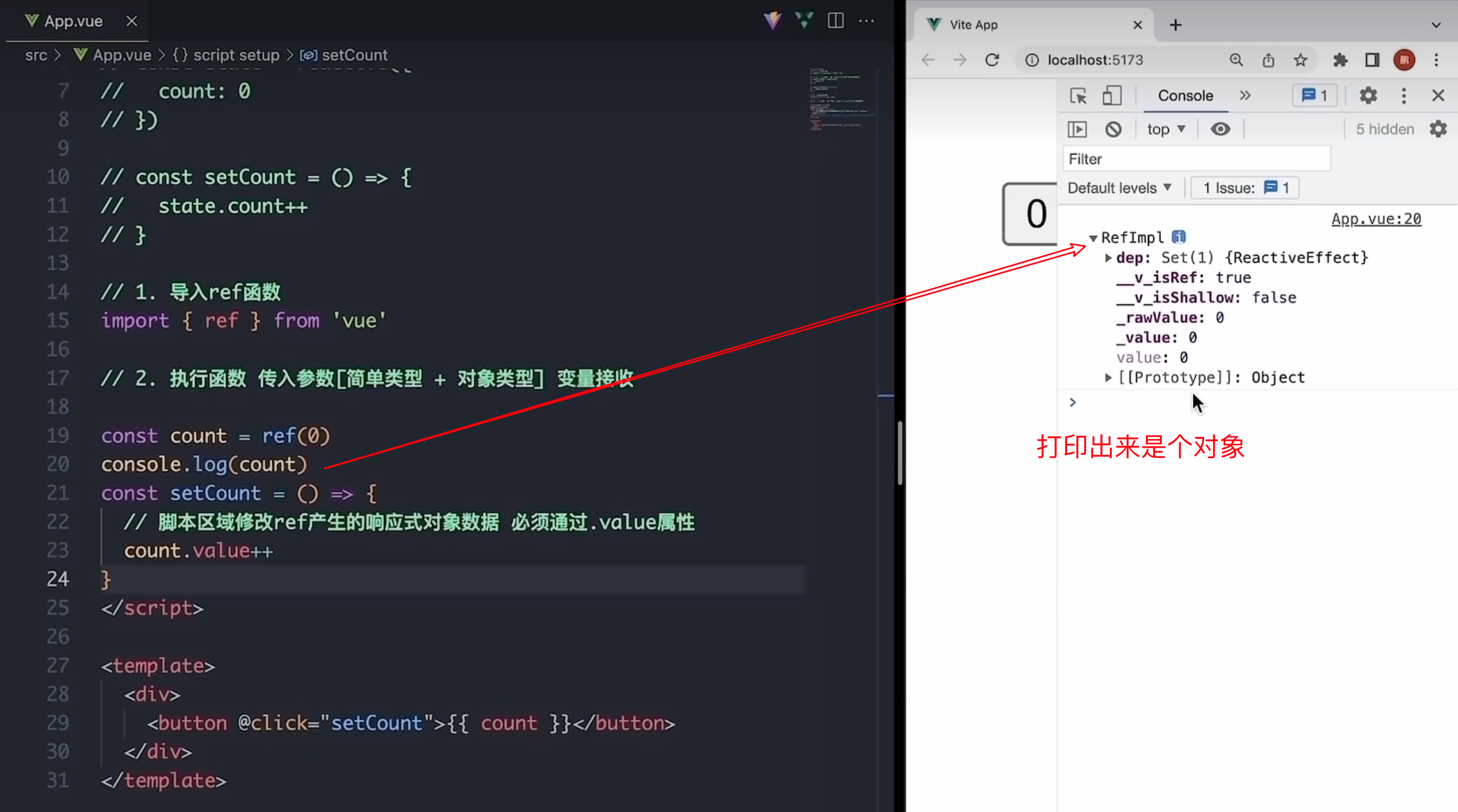Click the _rawValue: 0 property
This screenshot has height=812, width=1458.
click(1170, 318)
